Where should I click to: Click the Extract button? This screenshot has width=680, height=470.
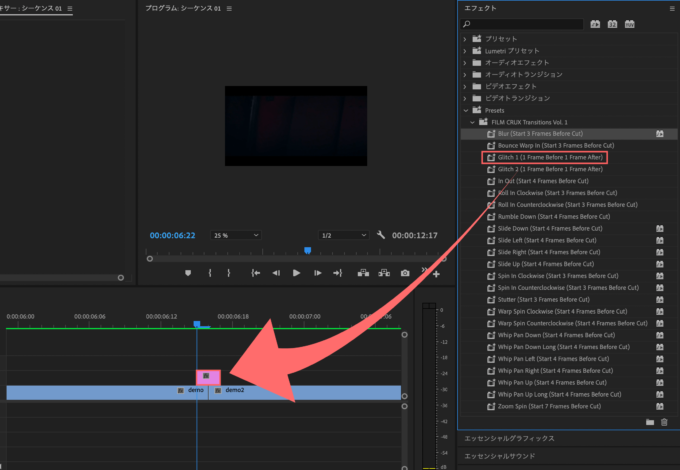384,273
